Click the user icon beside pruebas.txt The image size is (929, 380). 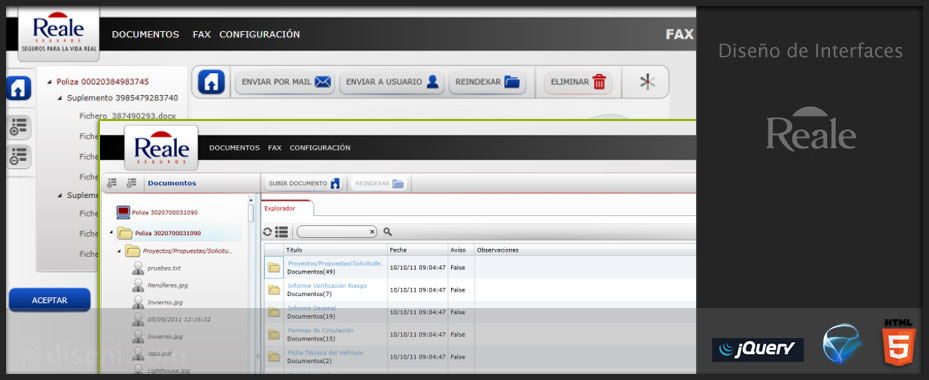pos(138,269)
